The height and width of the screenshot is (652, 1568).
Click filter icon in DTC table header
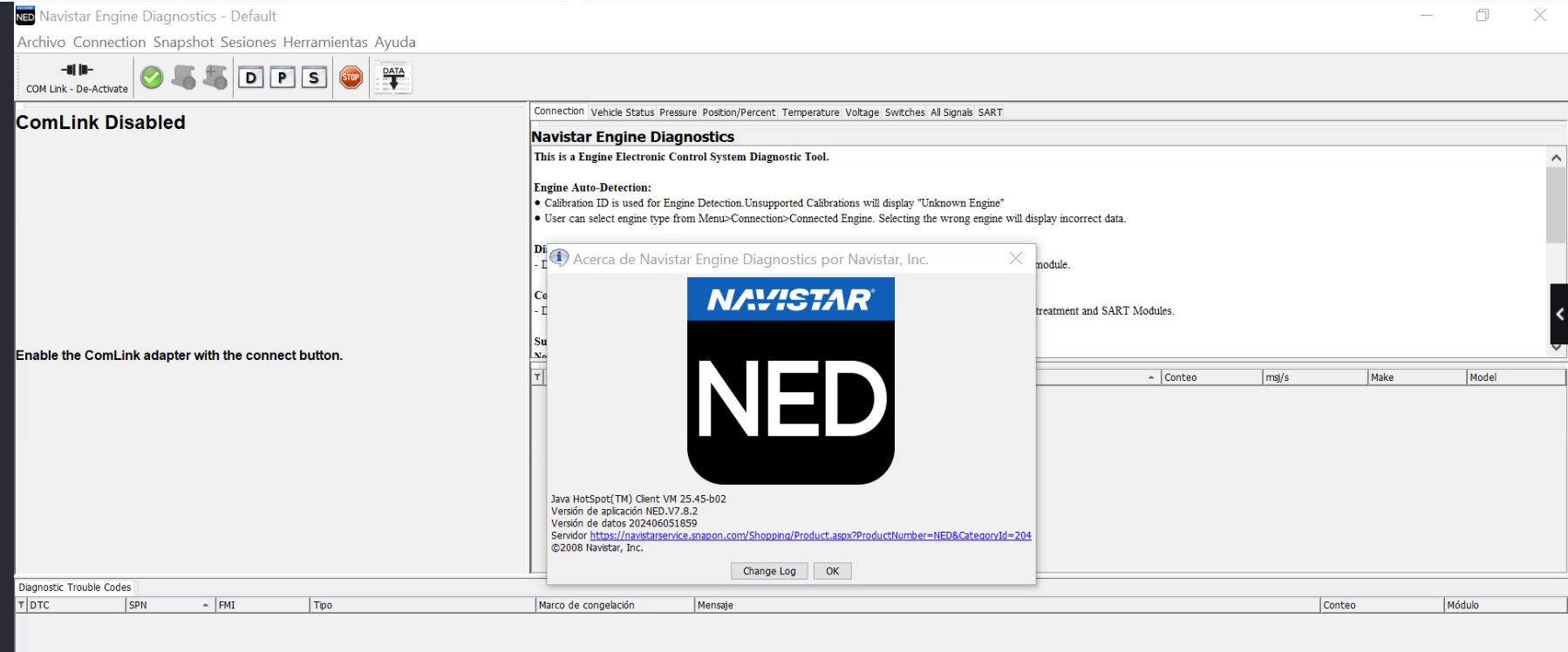click(21, 605)
